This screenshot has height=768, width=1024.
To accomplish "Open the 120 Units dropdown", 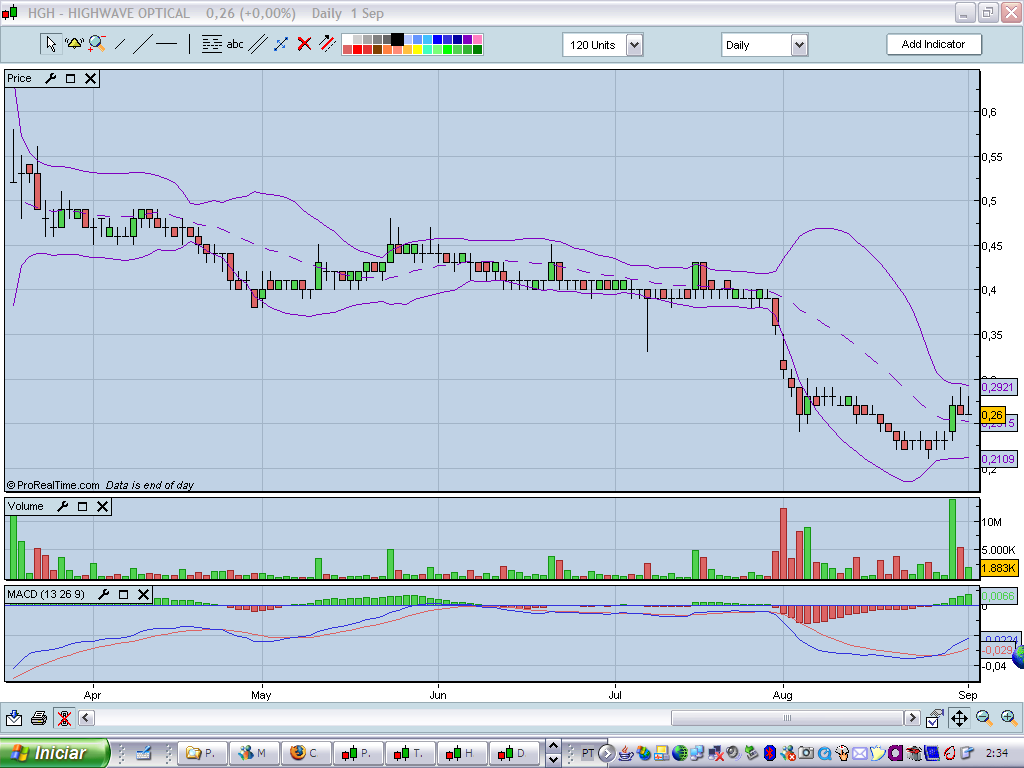I will 634,45.
